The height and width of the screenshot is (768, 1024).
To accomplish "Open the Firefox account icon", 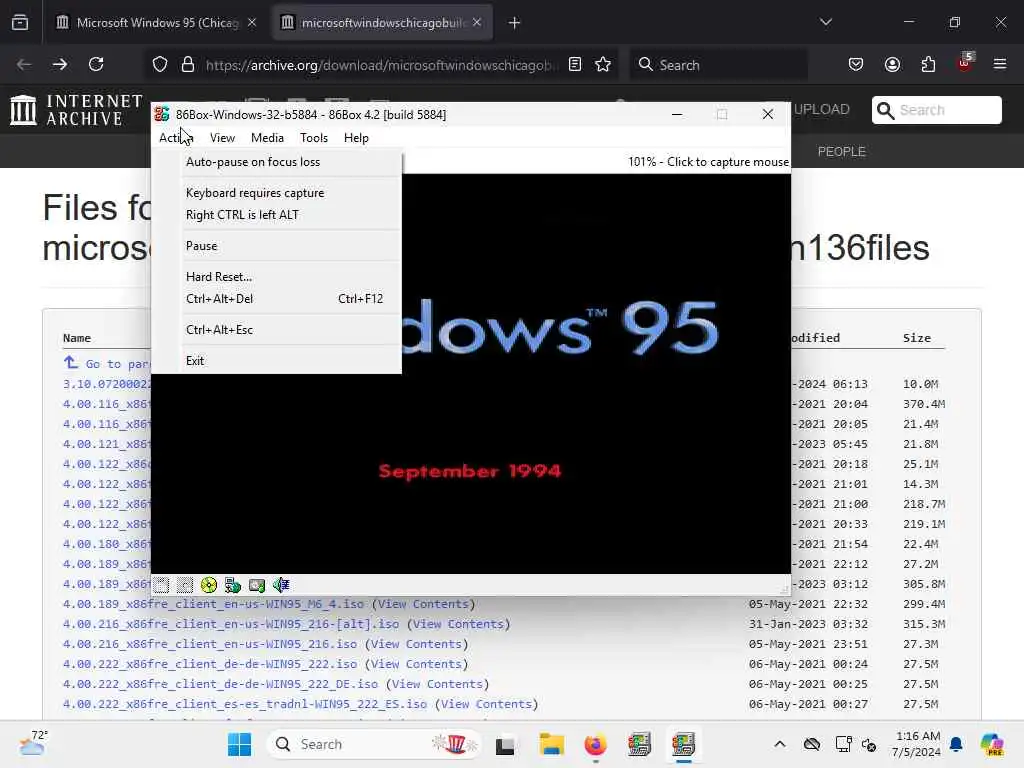I will click(892, 65).
